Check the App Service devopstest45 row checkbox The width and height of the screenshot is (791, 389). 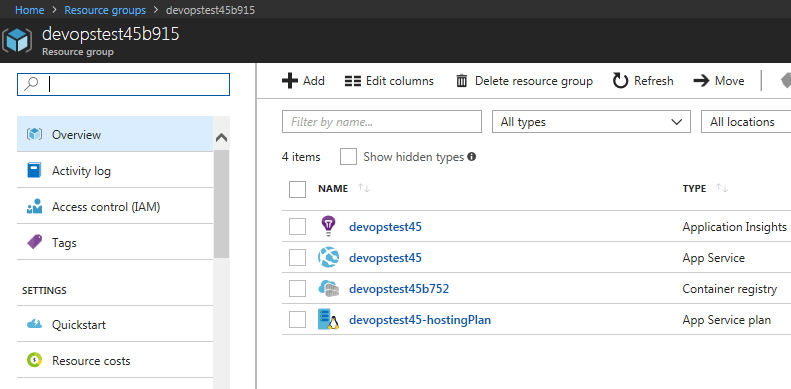coord(297,258)
